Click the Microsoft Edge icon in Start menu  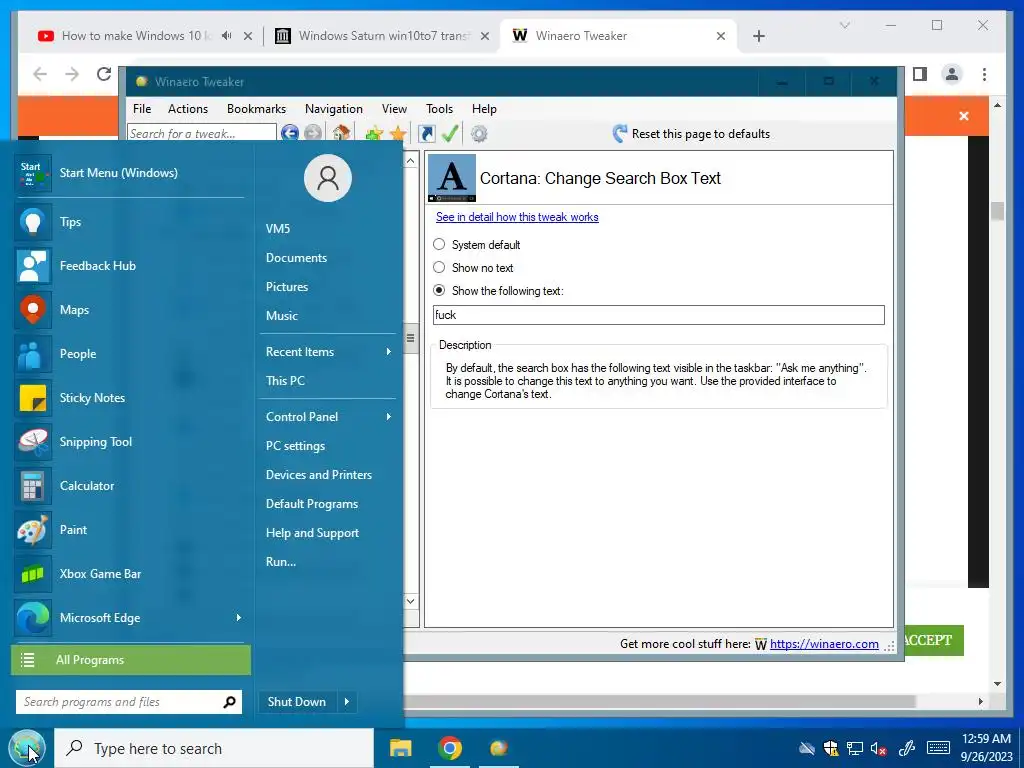(33, 618)
